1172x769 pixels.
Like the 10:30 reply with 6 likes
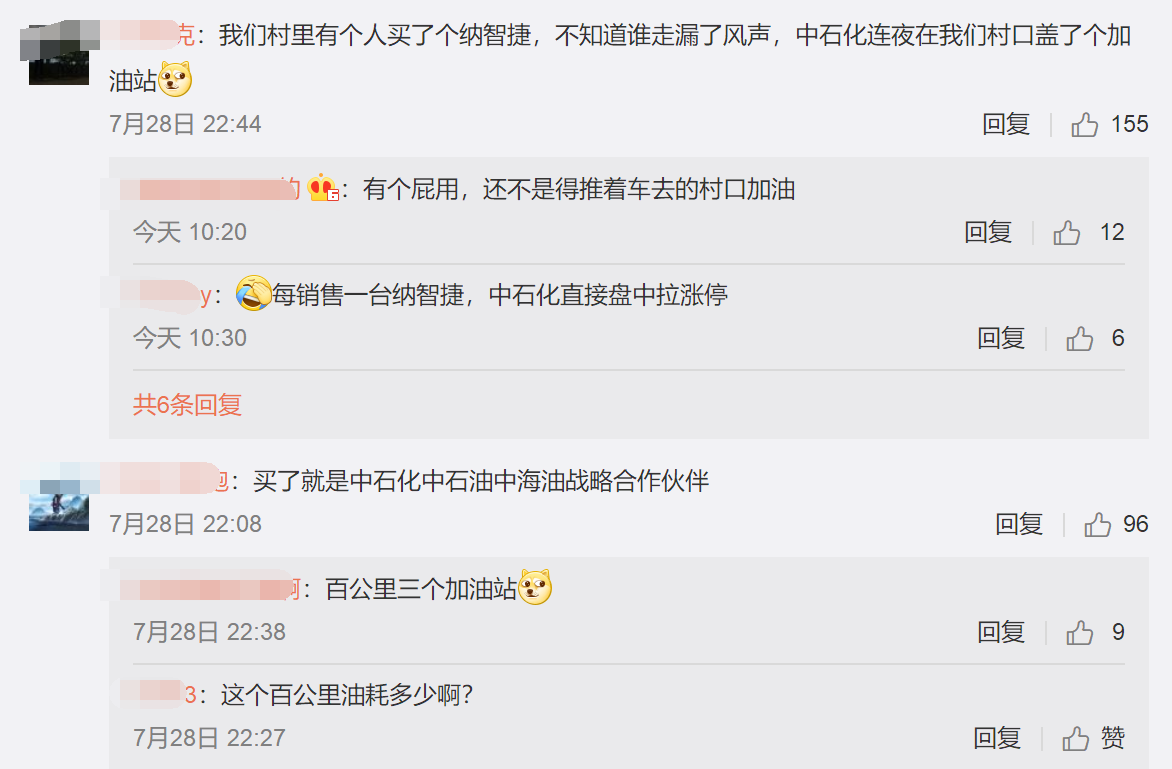tap(1079, 339)
